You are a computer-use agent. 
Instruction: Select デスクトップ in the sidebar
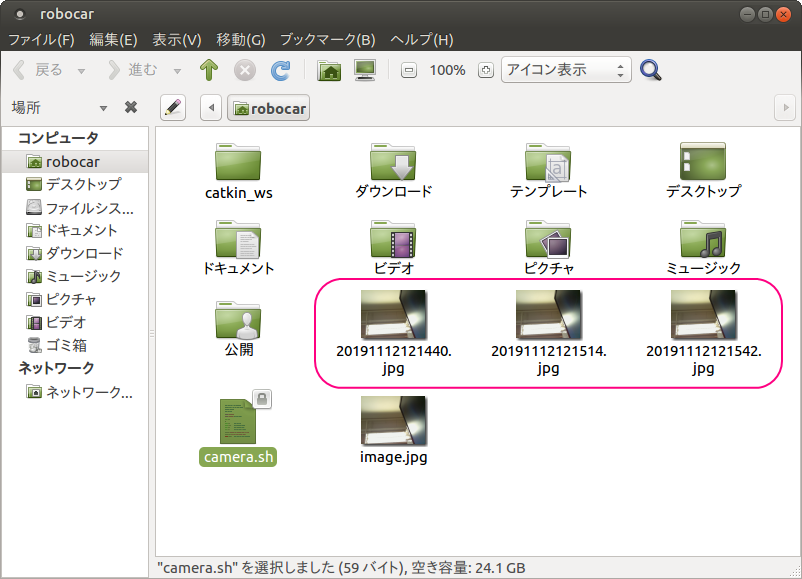tap(75, 184)
